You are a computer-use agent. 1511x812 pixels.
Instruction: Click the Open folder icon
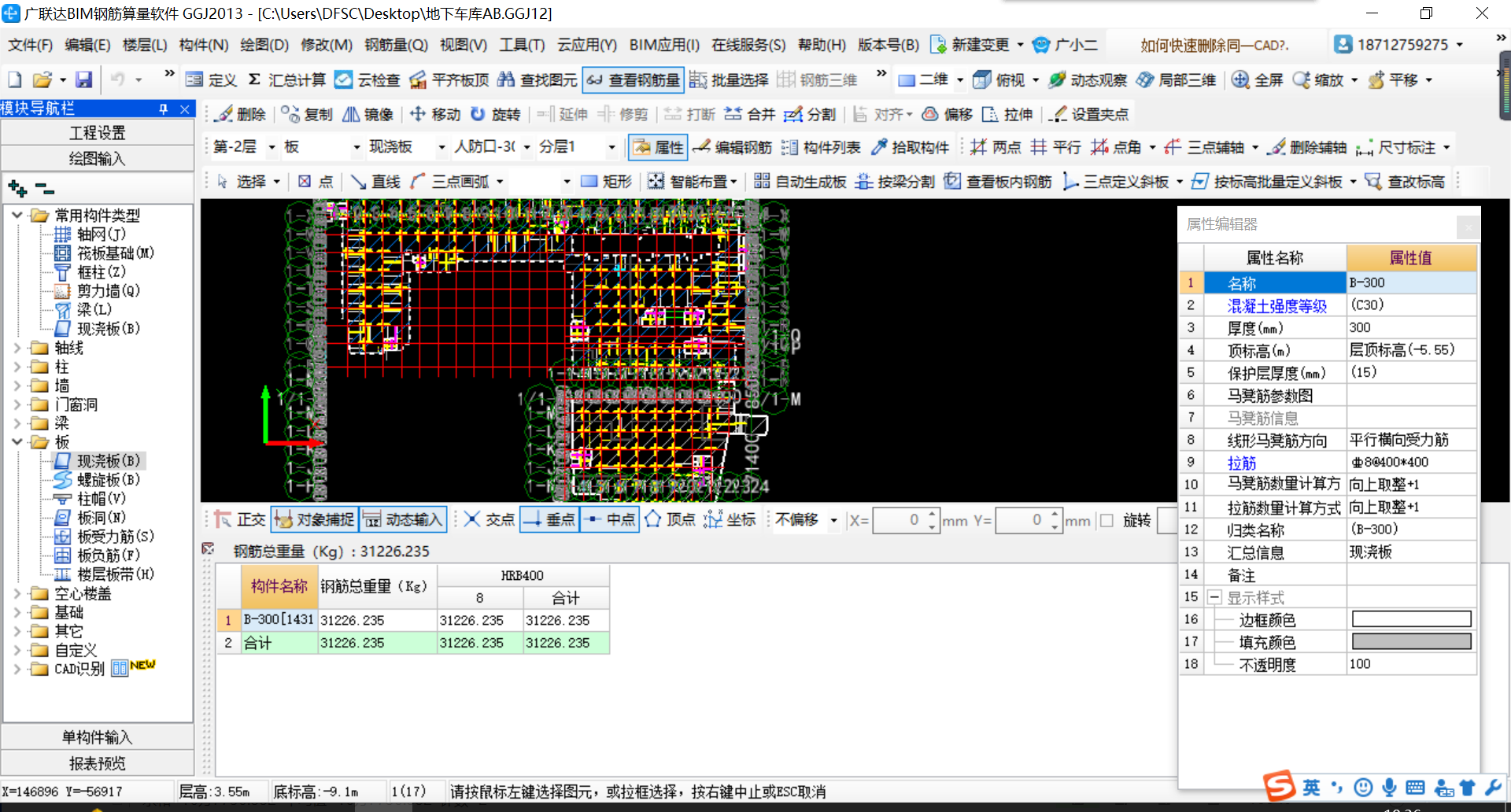tap(42, 79)
